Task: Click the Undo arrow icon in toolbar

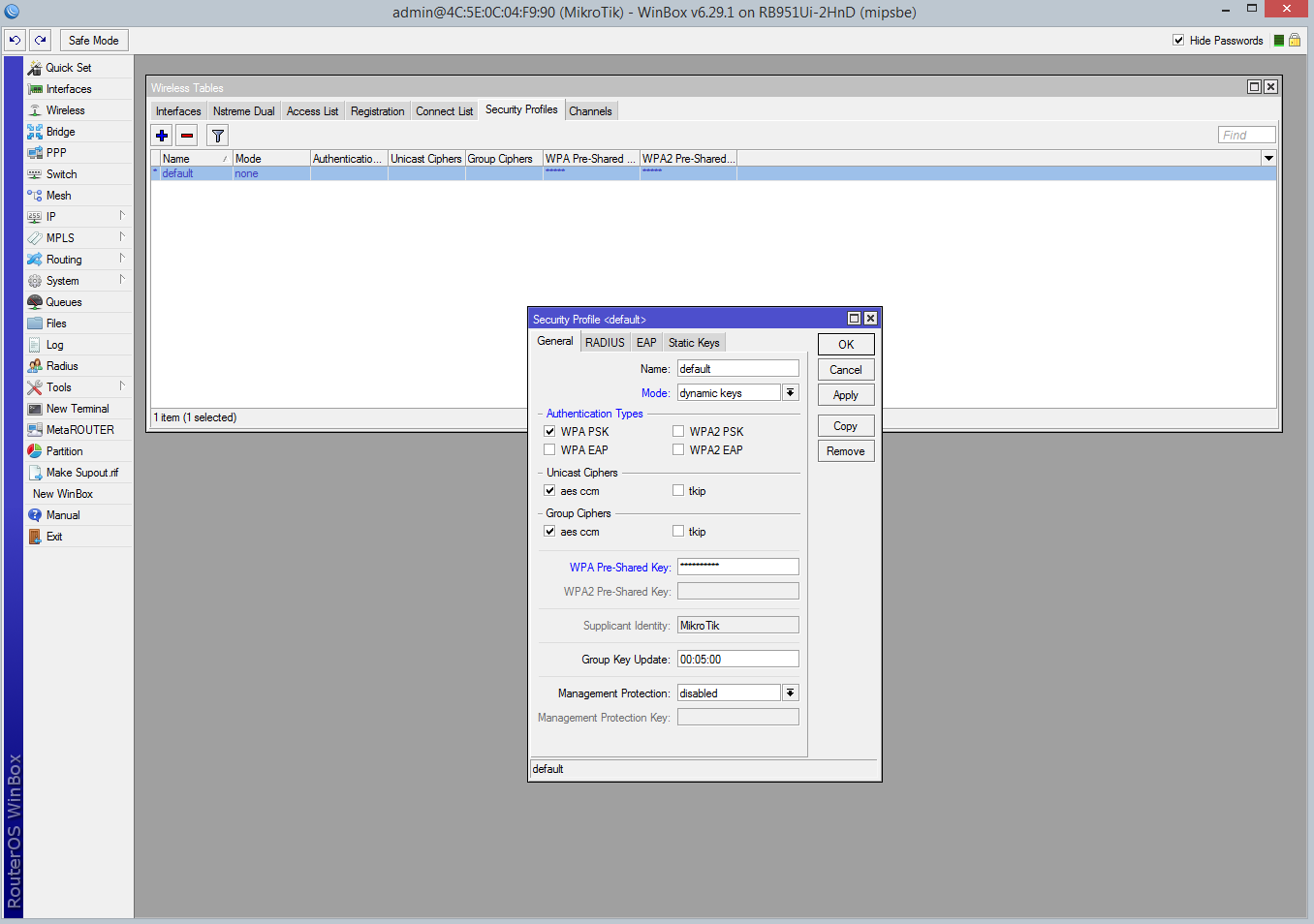Action: [x=15, y=40]
